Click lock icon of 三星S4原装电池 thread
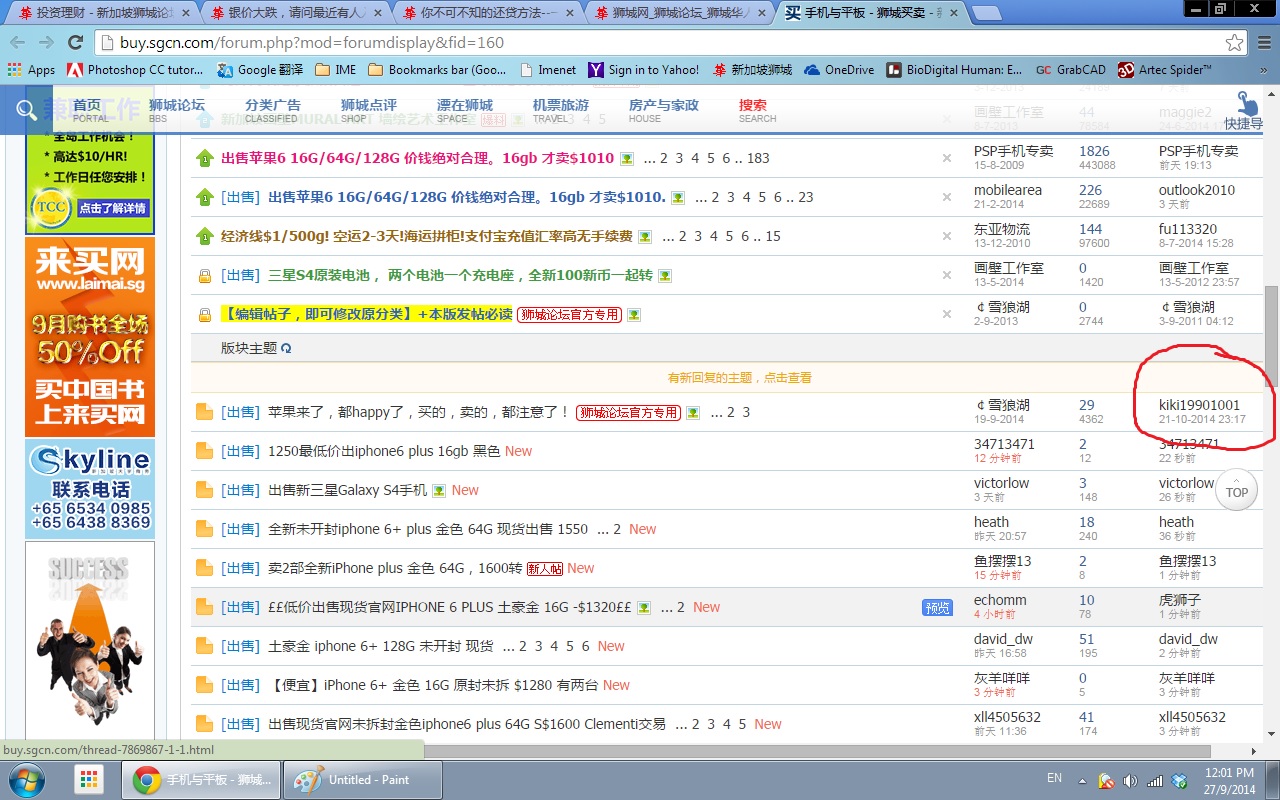This screenshot has width=1280, height=800. 204,275
